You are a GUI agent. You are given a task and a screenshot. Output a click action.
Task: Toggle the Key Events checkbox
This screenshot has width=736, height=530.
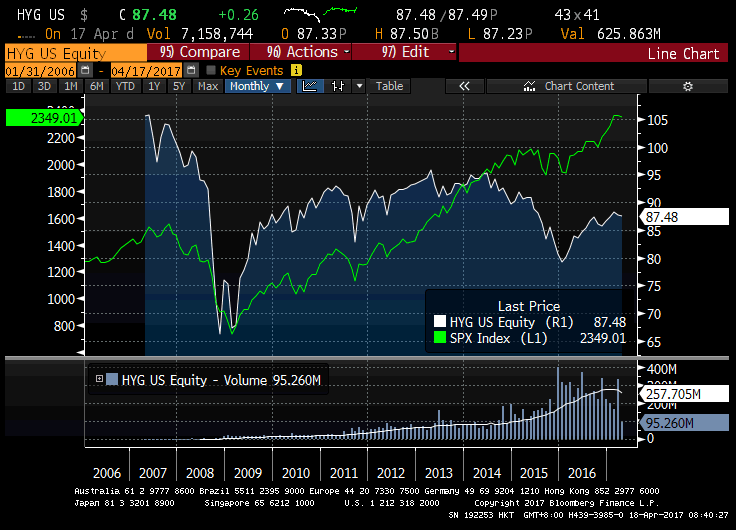point(211,70)
